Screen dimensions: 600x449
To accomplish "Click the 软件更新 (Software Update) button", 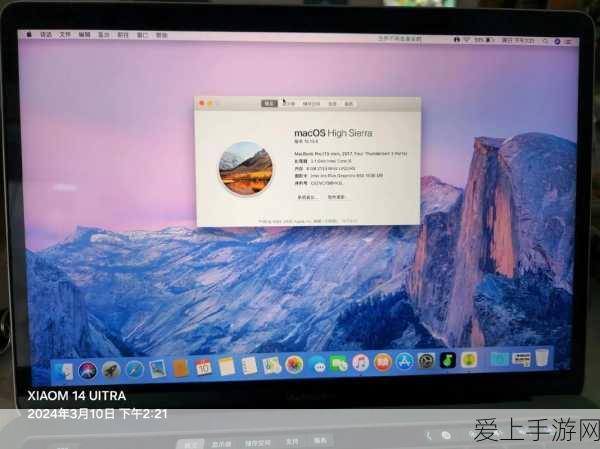I will click(337, 197).
